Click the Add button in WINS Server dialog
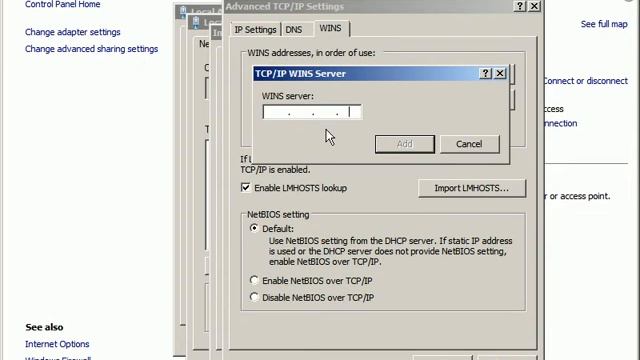640x360 pixels. tap(404, 144)
